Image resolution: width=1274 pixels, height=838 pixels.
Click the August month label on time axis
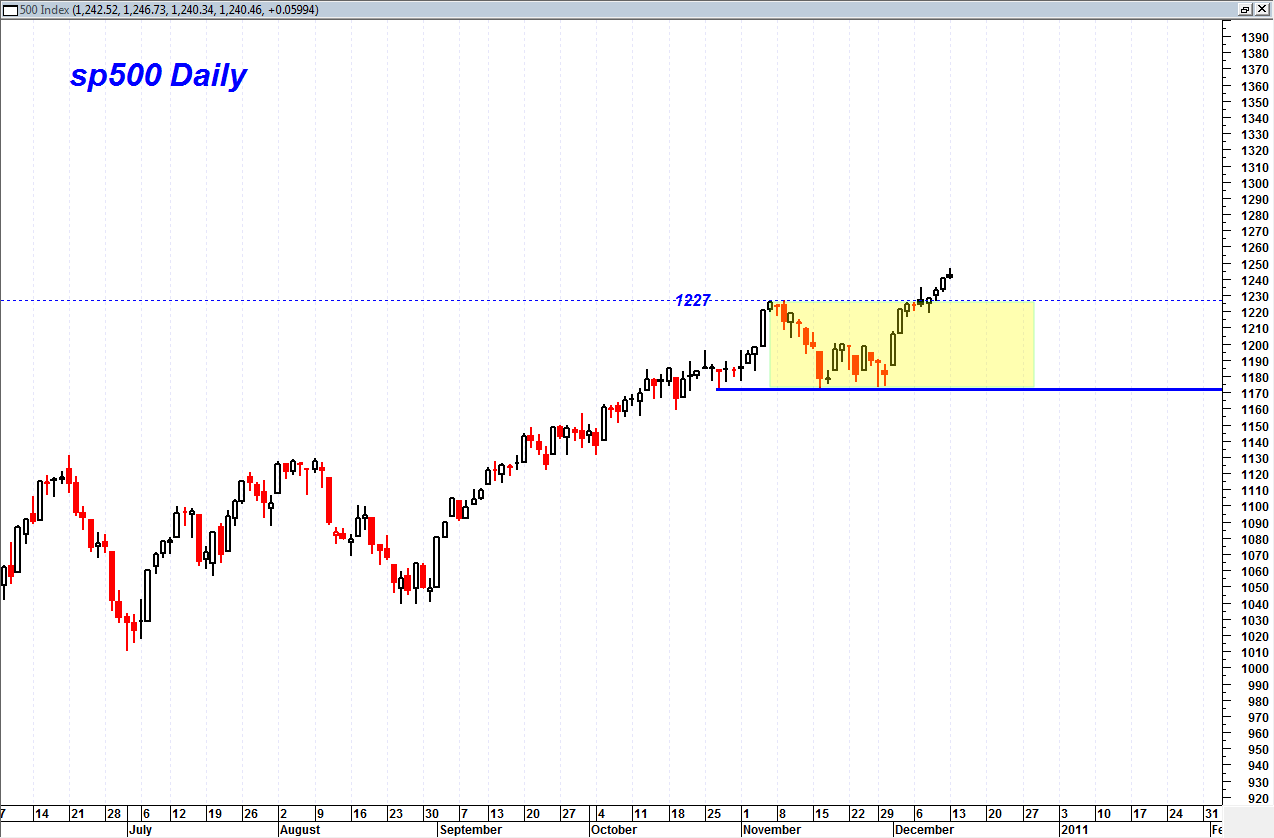[299, 829]
